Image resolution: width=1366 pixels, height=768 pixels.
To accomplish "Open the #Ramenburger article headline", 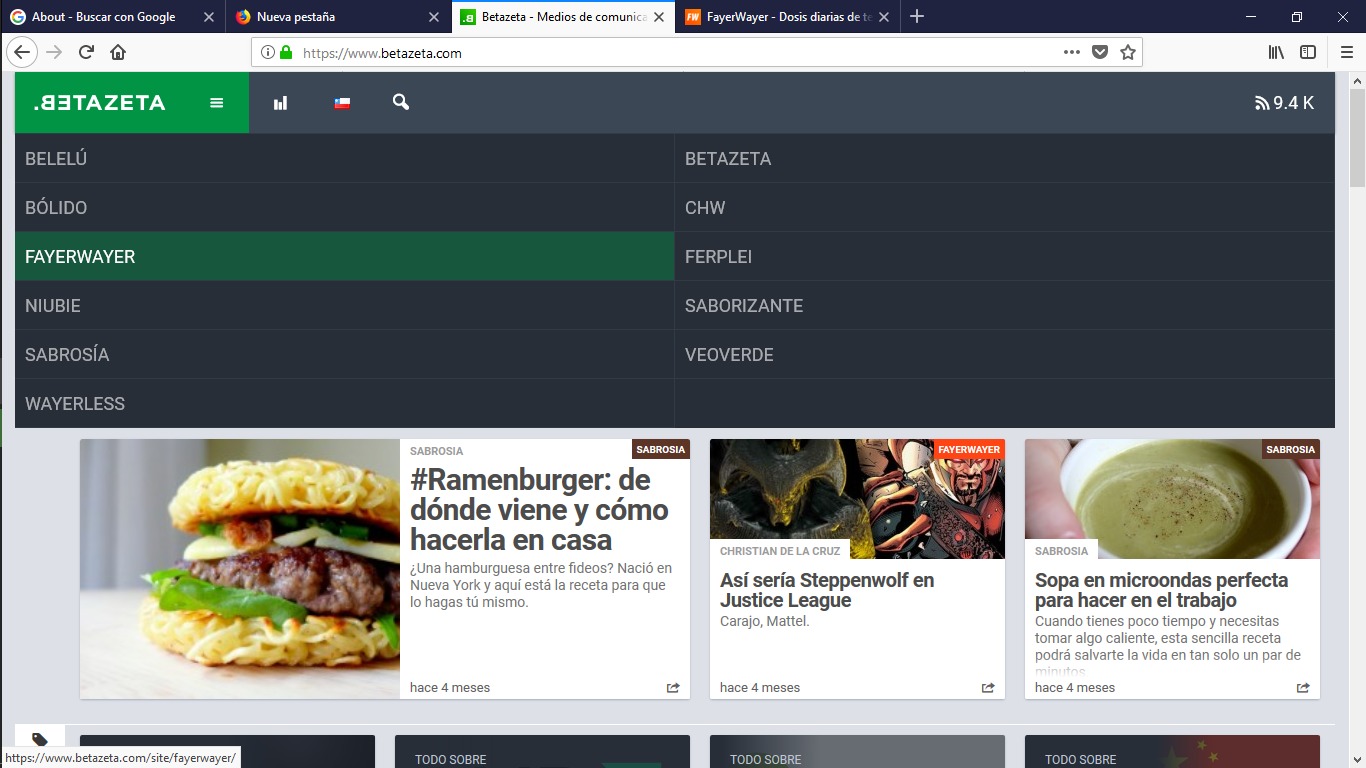I will point(539,510).
